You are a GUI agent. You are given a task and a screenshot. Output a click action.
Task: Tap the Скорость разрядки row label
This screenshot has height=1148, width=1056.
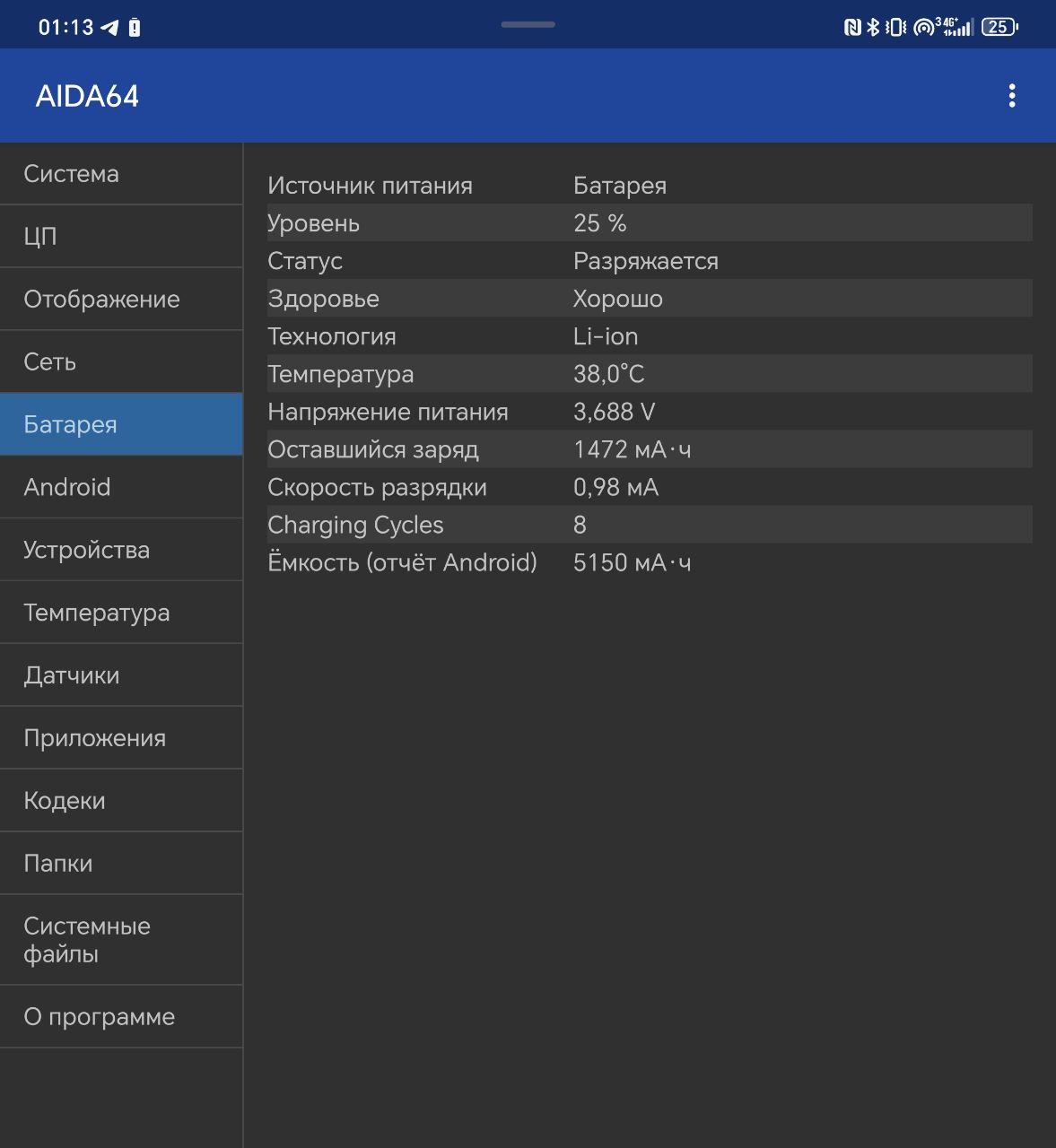point(377,487)
